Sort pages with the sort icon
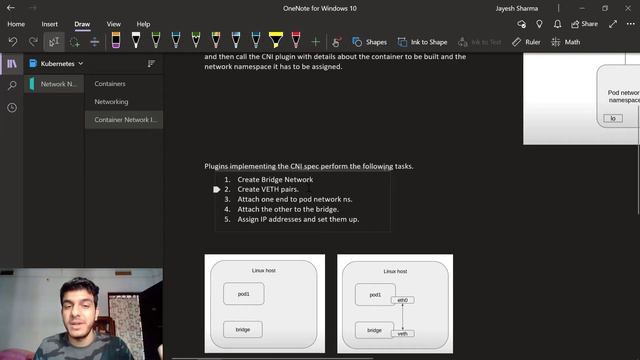This screenshot has width=640, height=360. 151,63
